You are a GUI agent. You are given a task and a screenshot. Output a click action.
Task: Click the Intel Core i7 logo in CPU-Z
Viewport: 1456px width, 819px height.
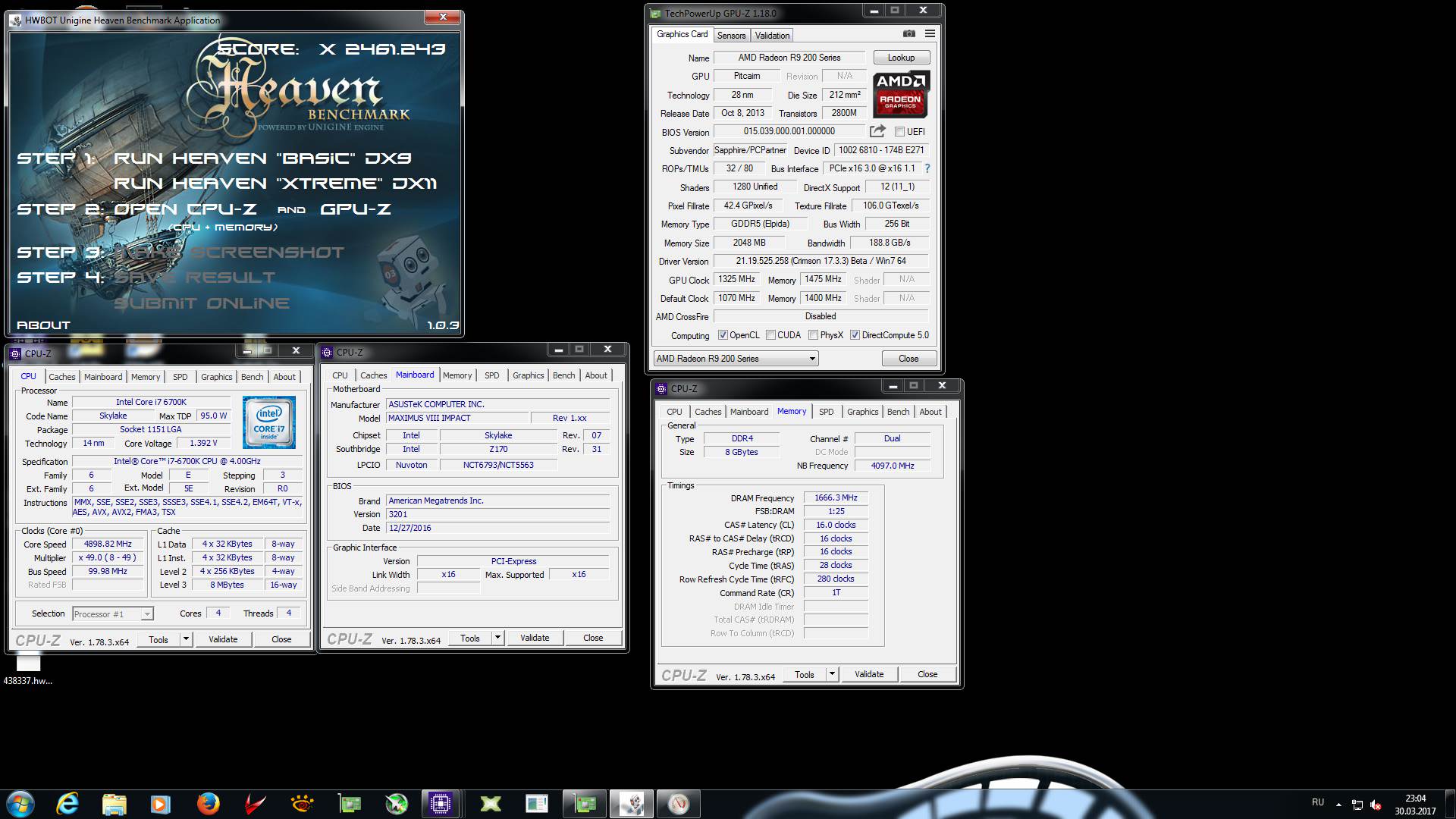click(x=269, y=422)
